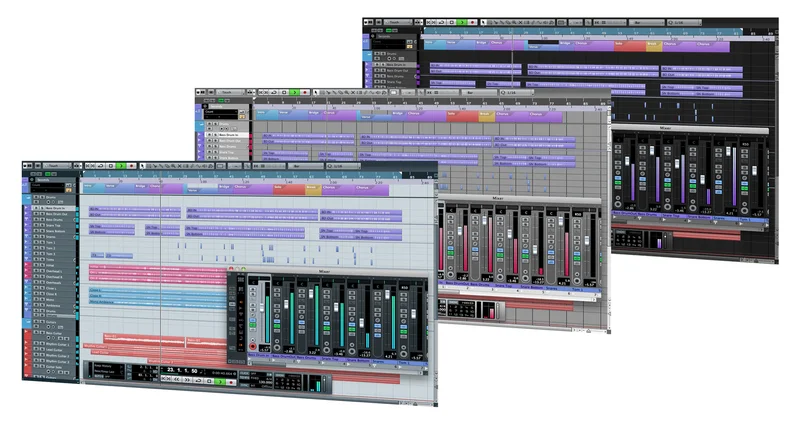Select yellow Break arranger part, front window
The height and width of the screenshot is (426, 800).
[x=313, y=190]
